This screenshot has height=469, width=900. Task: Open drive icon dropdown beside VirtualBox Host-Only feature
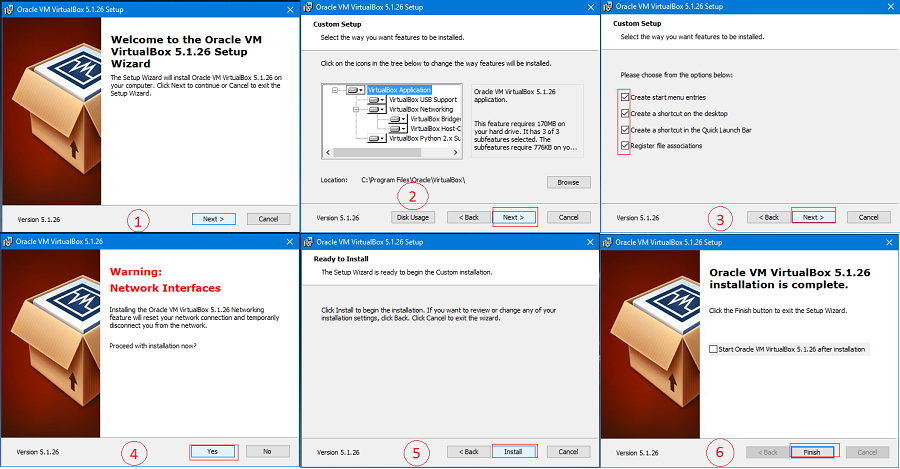[398, 129]
